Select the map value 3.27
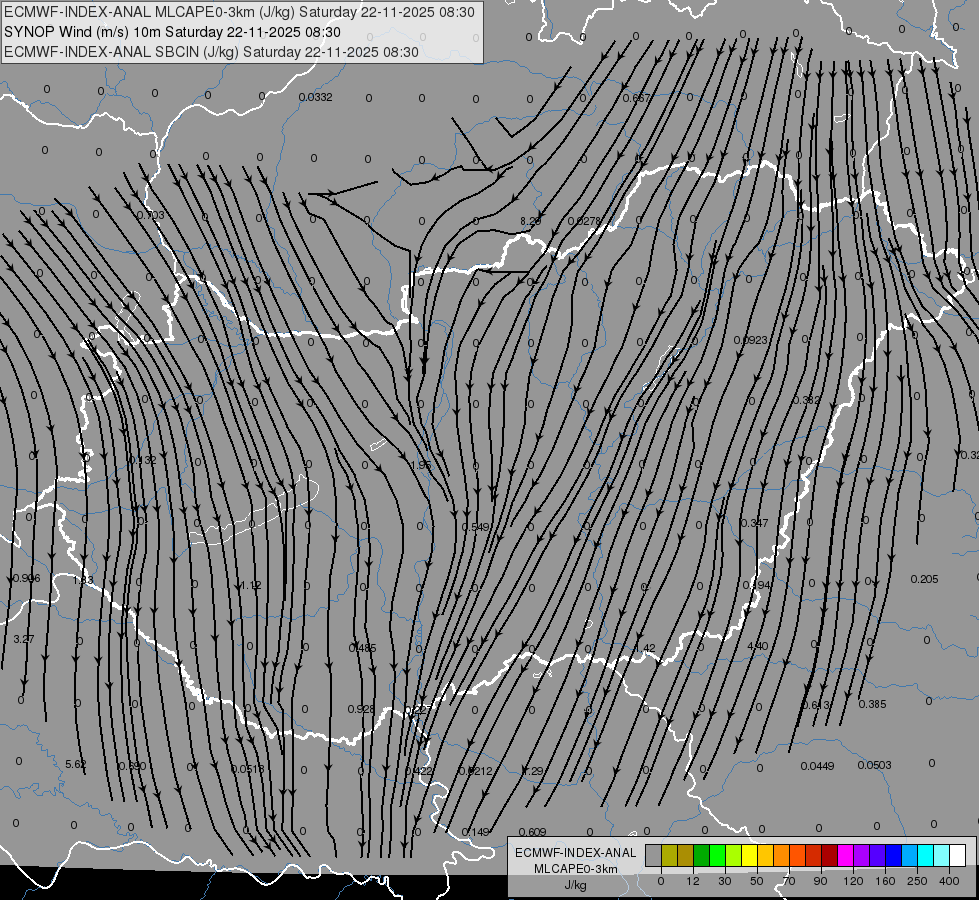The height and width of the screenshot is (900, 979). [x=24, y=639]
